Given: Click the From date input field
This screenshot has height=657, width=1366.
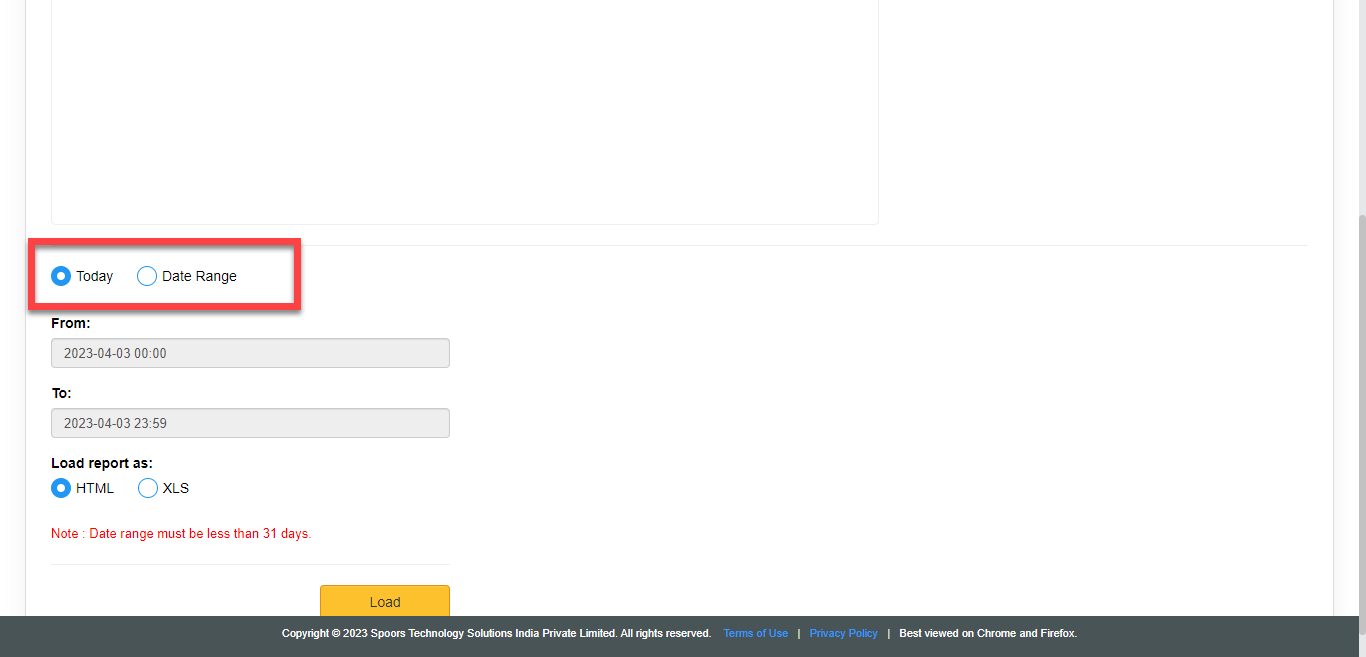Looking at the screenshot, I should point(250,353).
